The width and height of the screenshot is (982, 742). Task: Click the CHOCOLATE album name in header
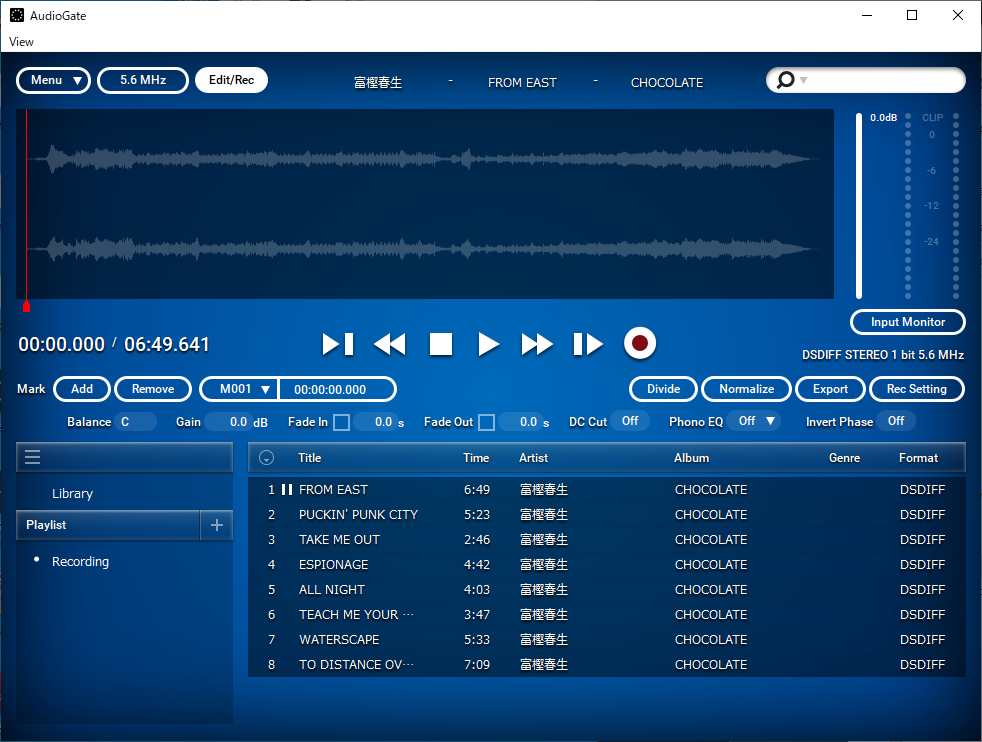click(x=667, y=83)
